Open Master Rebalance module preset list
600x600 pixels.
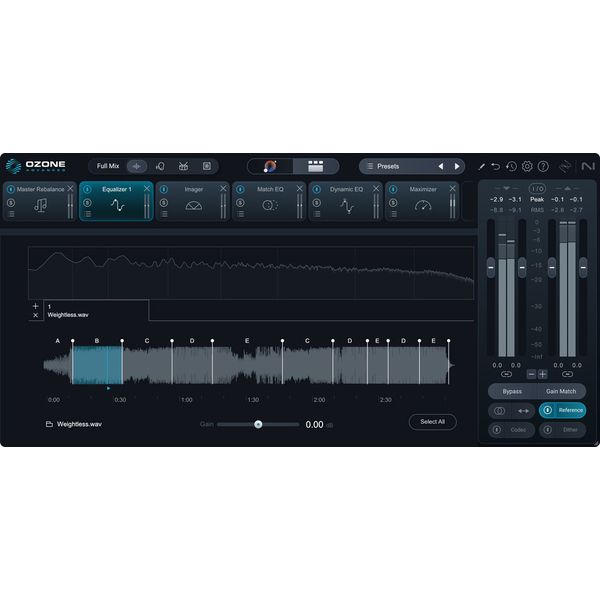[x=11, y=214]
